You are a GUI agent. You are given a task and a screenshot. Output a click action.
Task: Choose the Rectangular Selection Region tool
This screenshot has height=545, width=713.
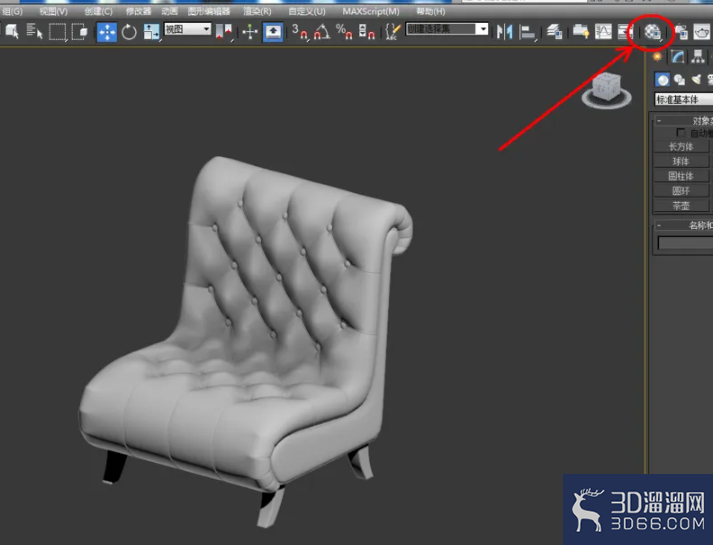(x=58, y=32)
